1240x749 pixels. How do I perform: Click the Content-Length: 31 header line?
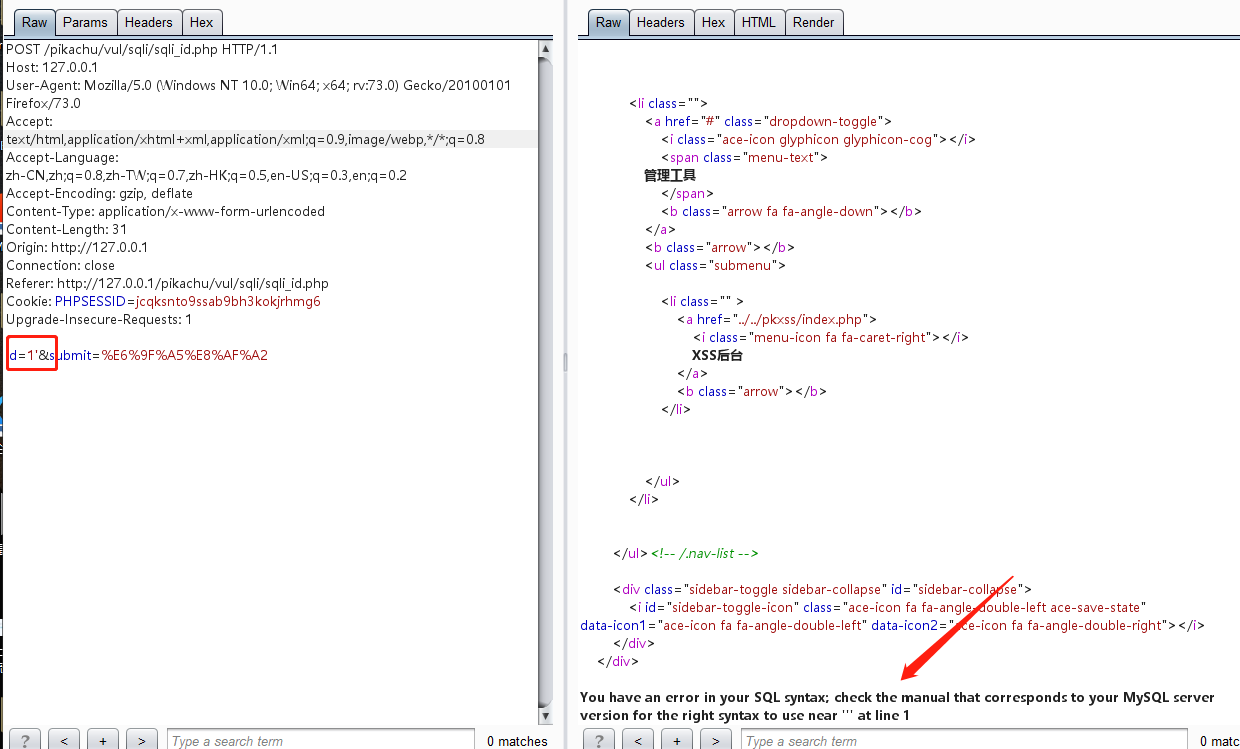click(66, 229)
